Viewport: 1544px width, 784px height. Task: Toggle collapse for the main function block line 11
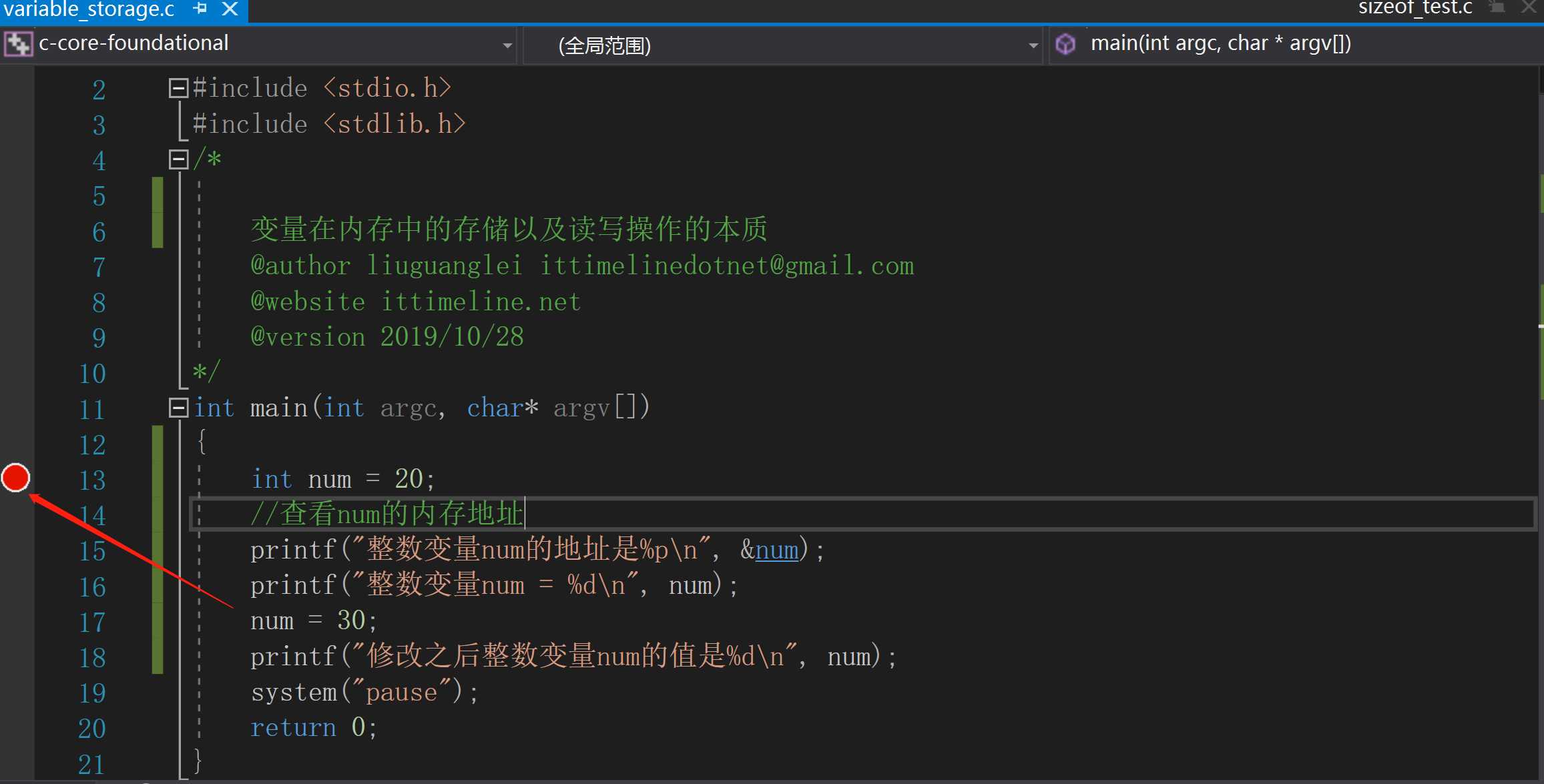click(x=176, y=407)
